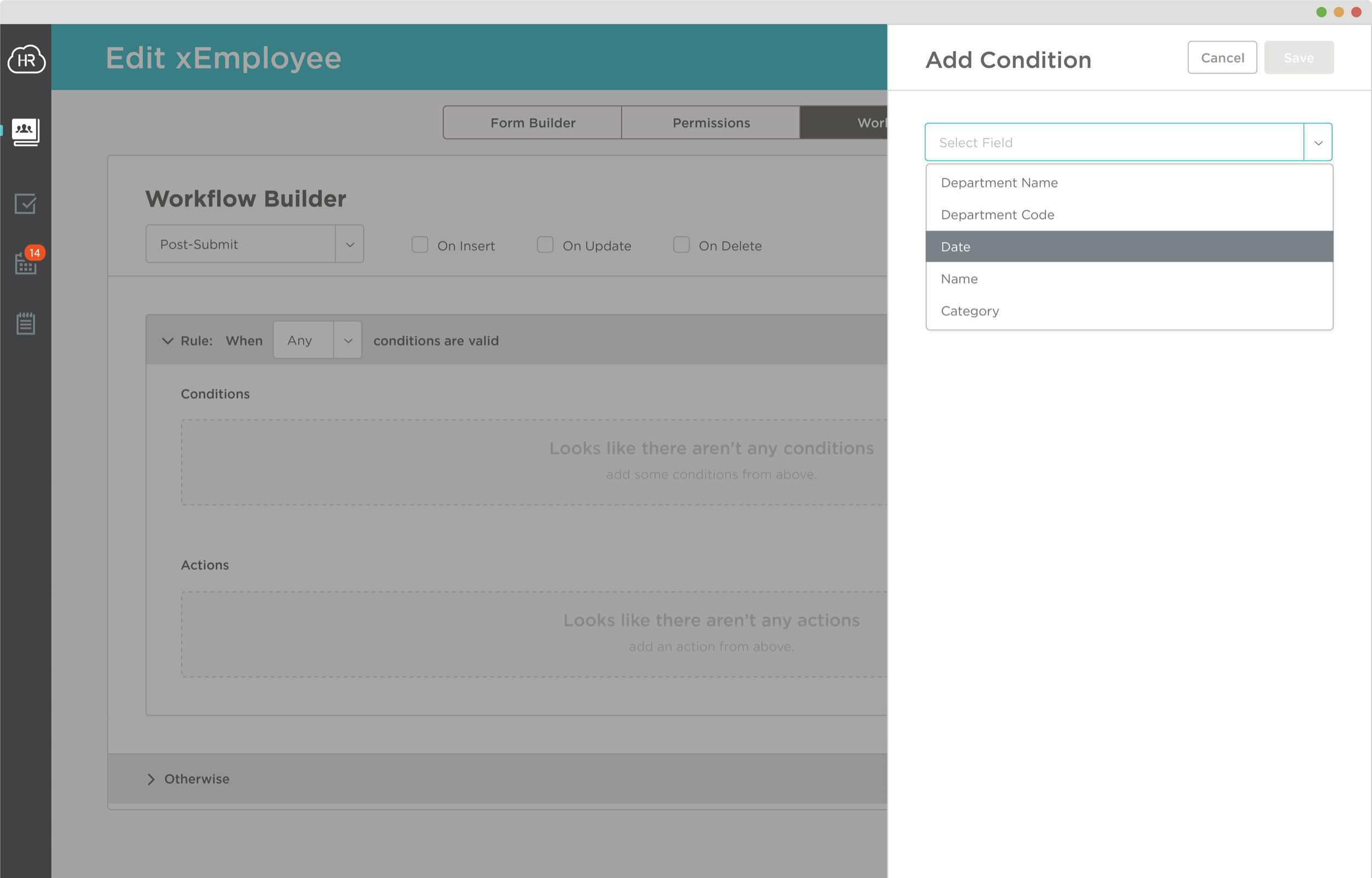Switch to the Form Builder tab

pos(532,122)
